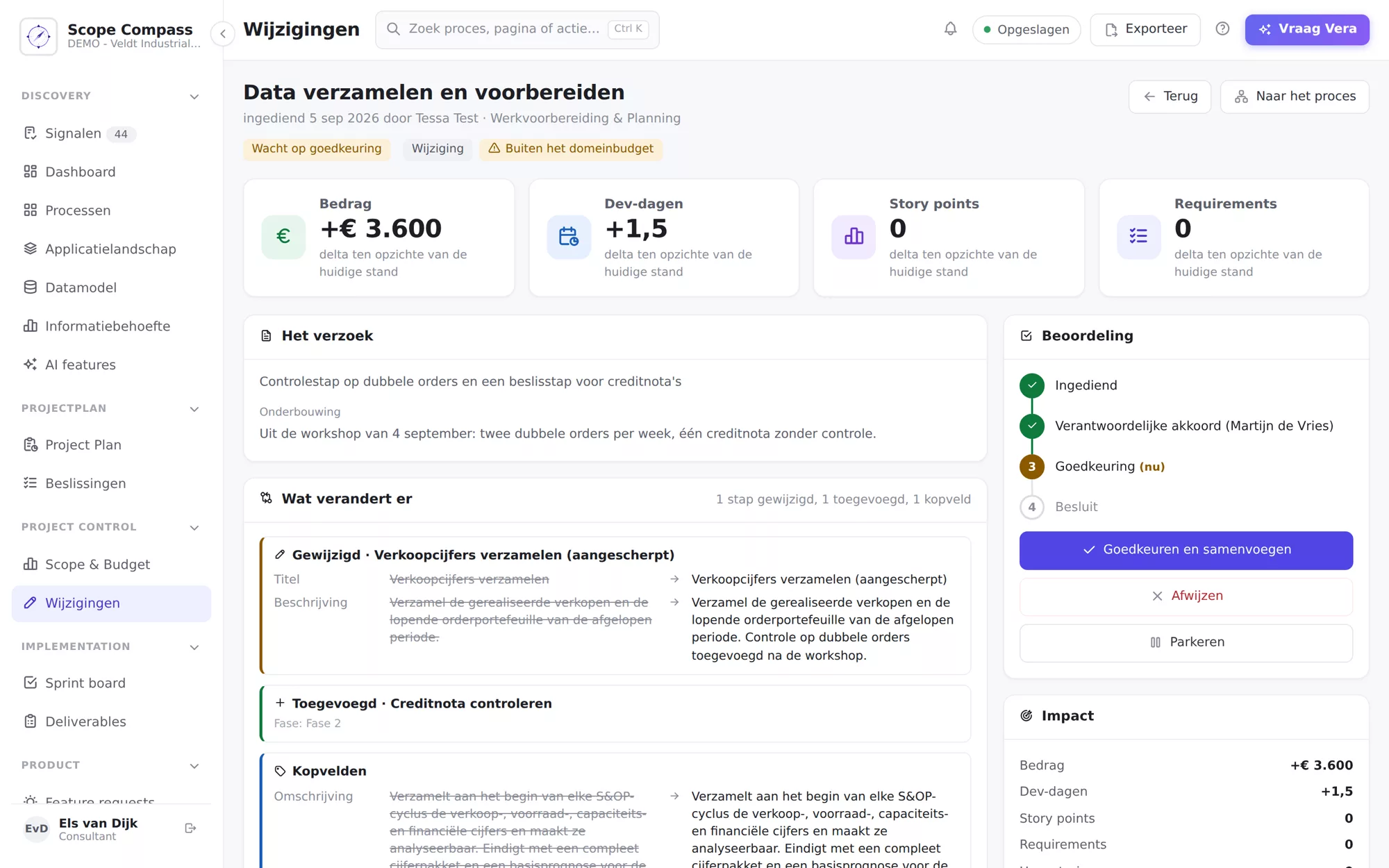Click the Exporteer button
1389x868 pixels.
click(1145, 29)
